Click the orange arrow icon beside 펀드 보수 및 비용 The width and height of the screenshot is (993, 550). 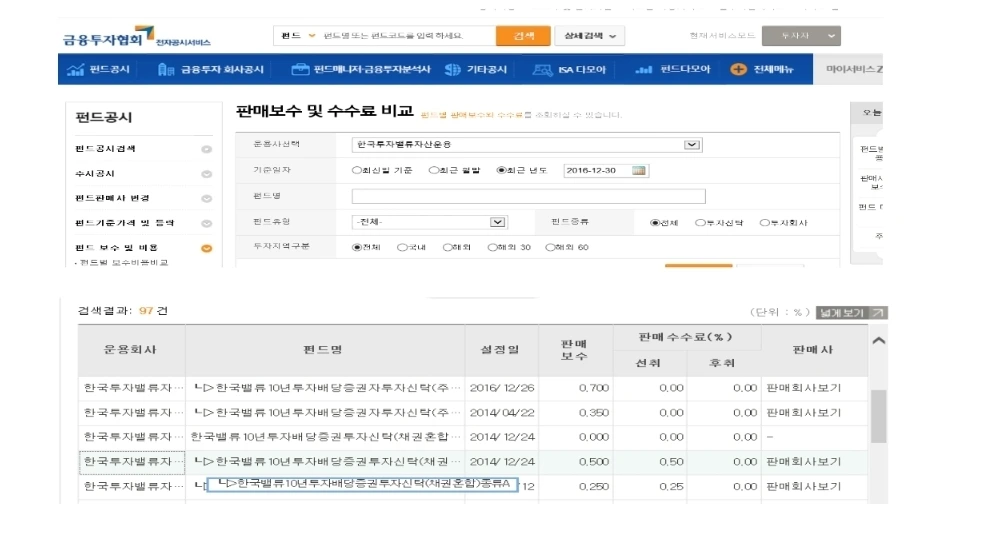[206, 248]
